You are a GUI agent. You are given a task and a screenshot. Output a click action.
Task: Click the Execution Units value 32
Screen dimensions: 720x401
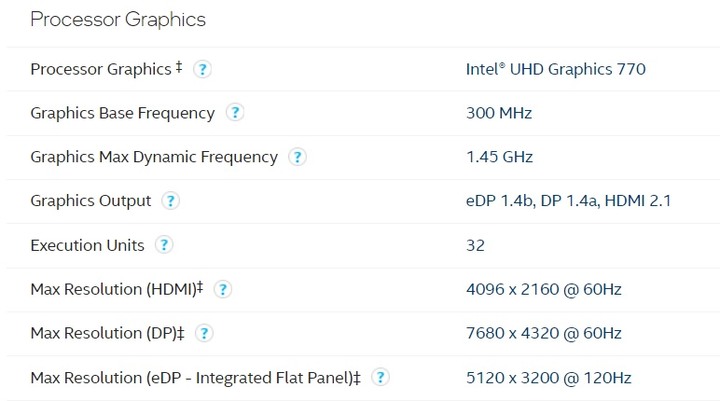tap(475, 245)
